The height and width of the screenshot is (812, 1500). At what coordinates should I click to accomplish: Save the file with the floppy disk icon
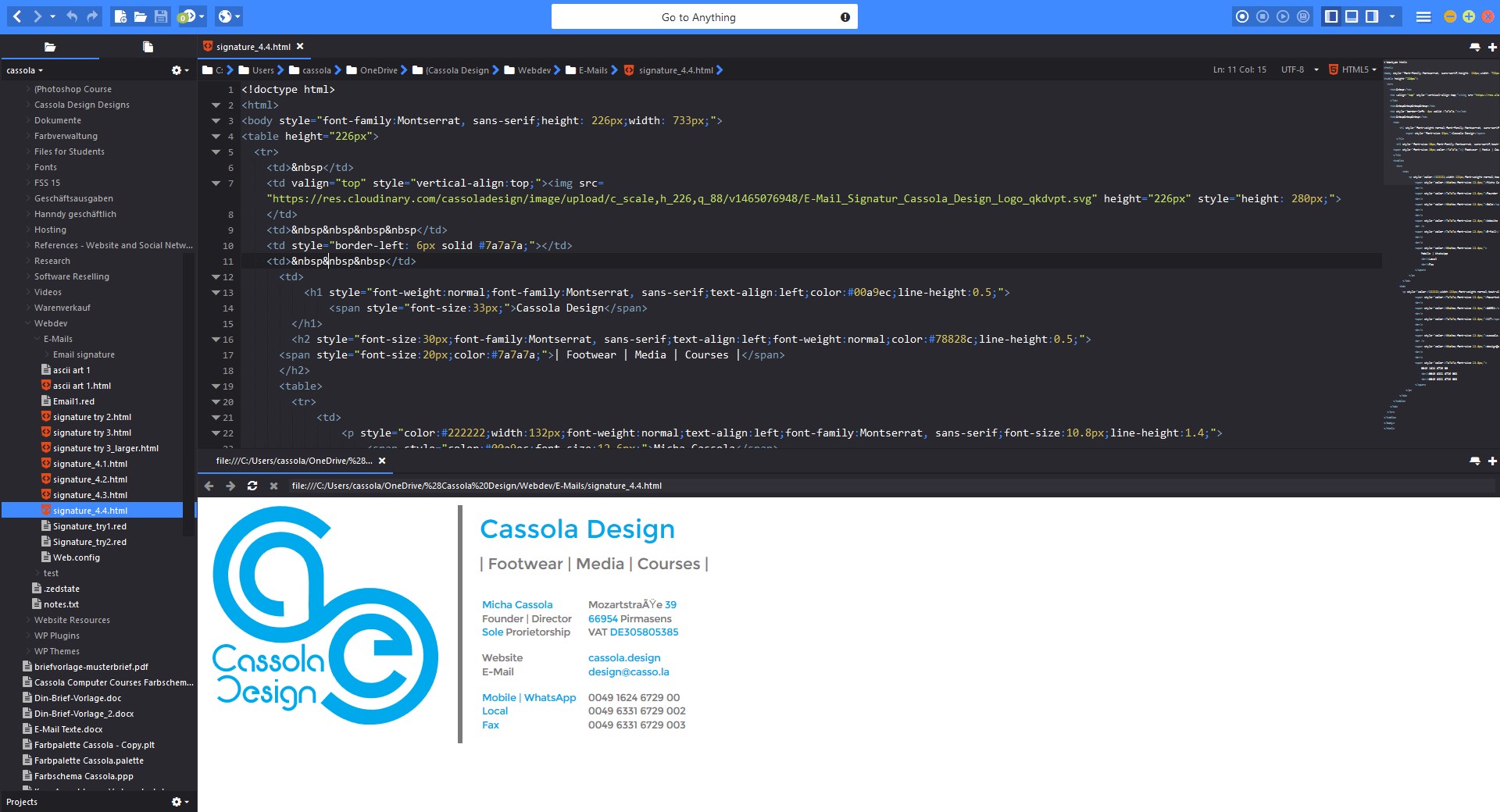161,16
